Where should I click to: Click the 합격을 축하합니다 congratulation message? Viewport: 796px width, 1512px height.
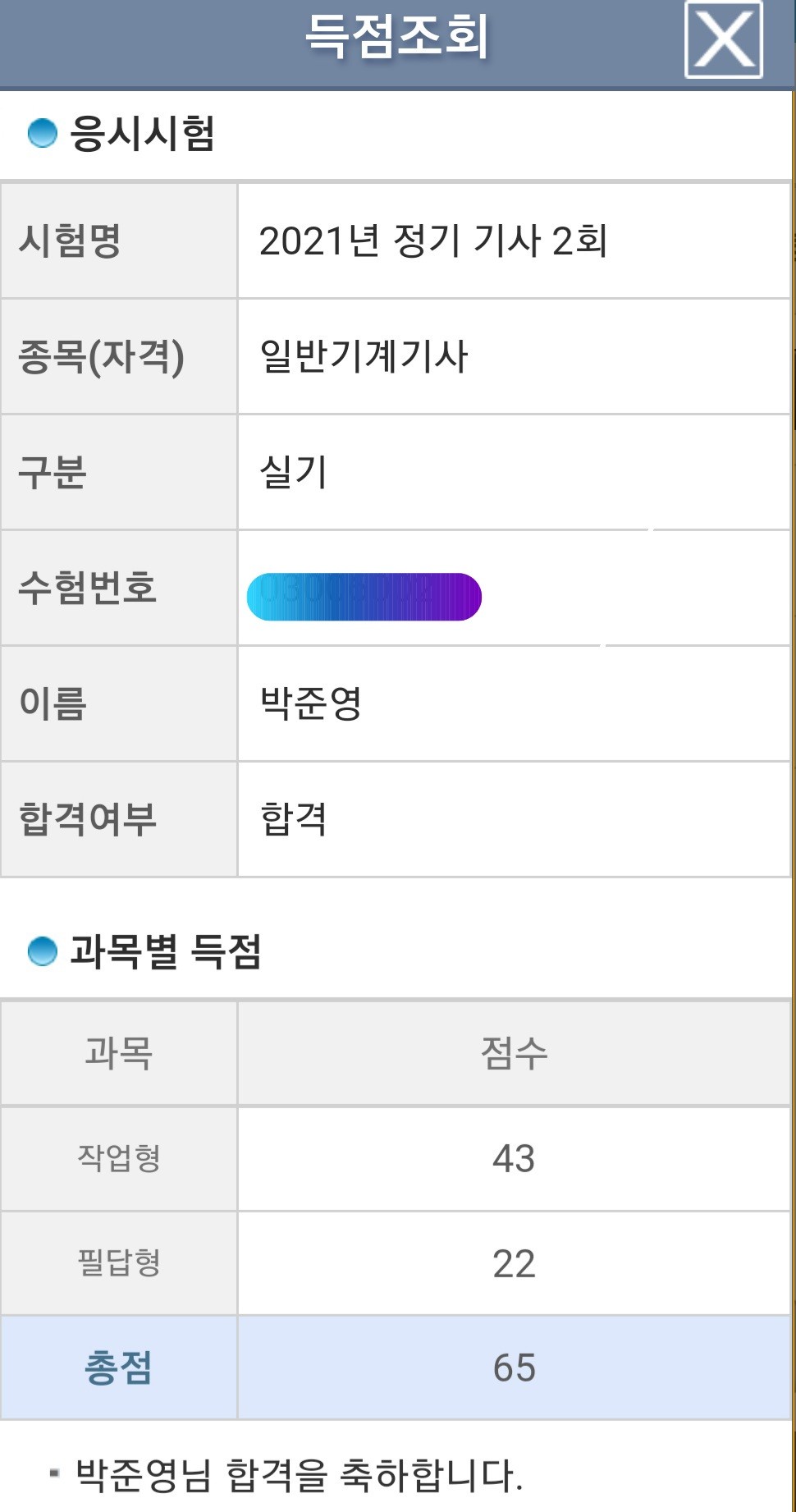(x=299, y=1475)
